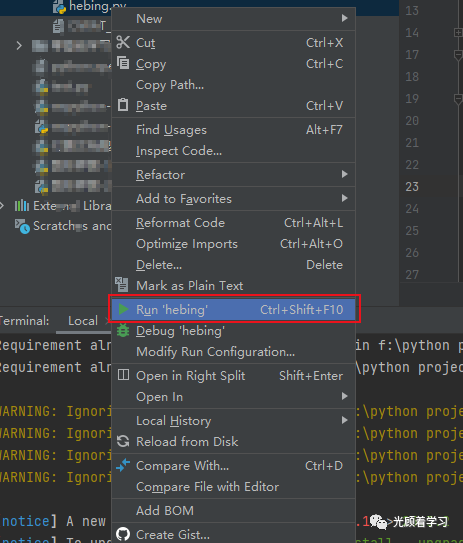This screenshot has width=463, height=543.
Task: Click the hebing.py Python file icon
Action: click(59, 7)
